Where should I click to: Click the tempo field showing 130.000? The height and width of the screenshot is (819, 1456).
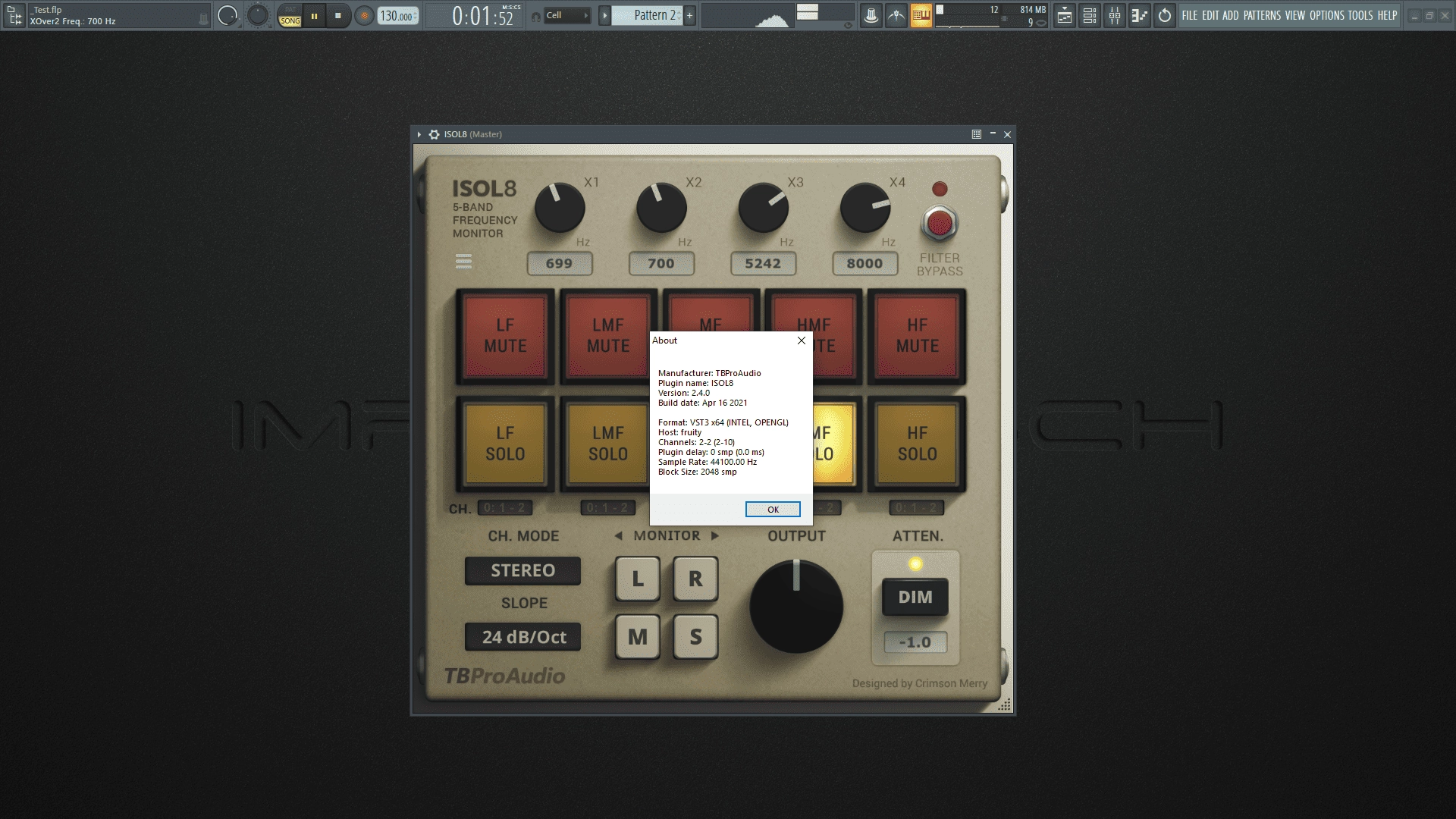click(398, 15)
